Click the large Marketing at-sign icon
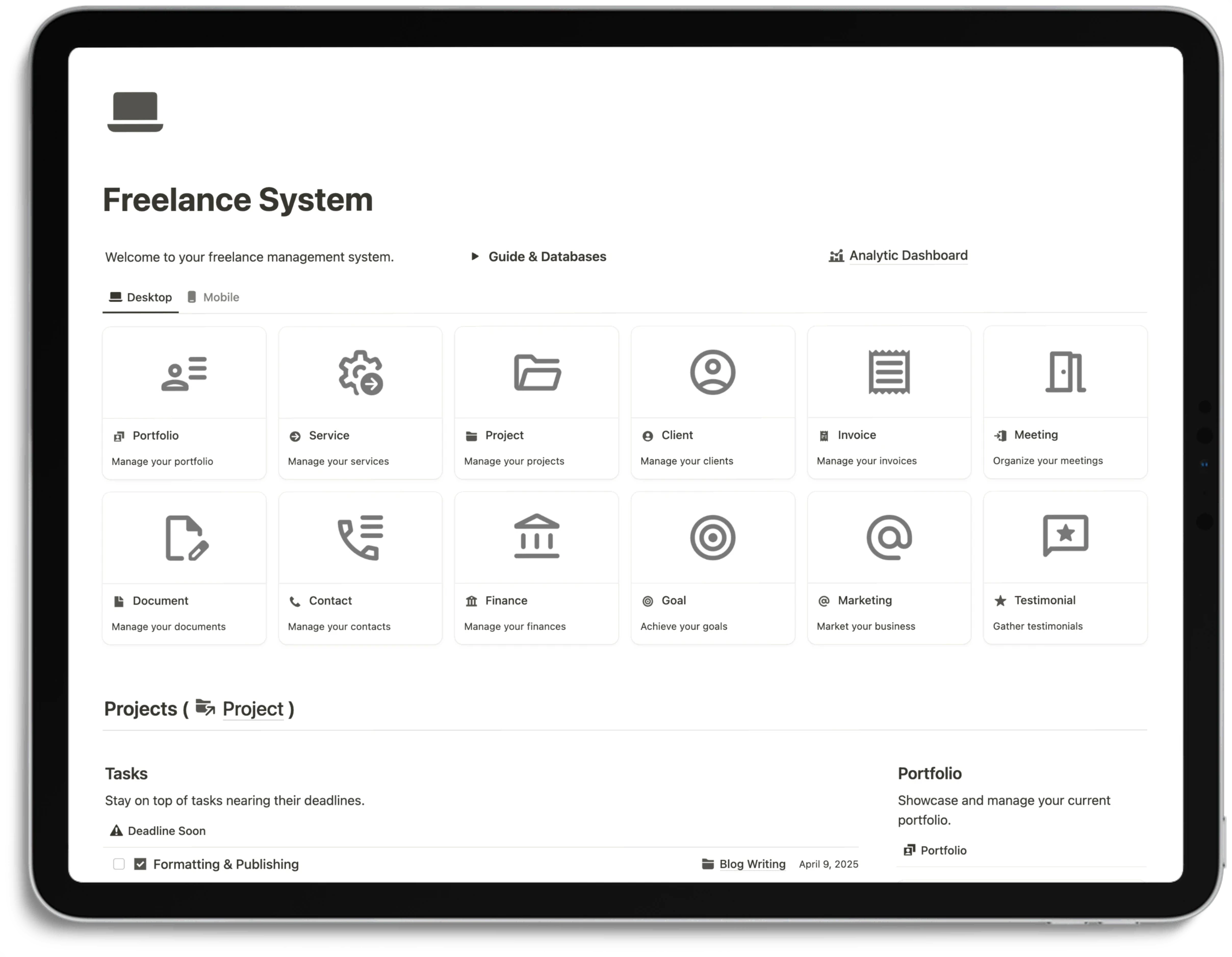This screenshot has width=1232, height=957. (889, 537)
